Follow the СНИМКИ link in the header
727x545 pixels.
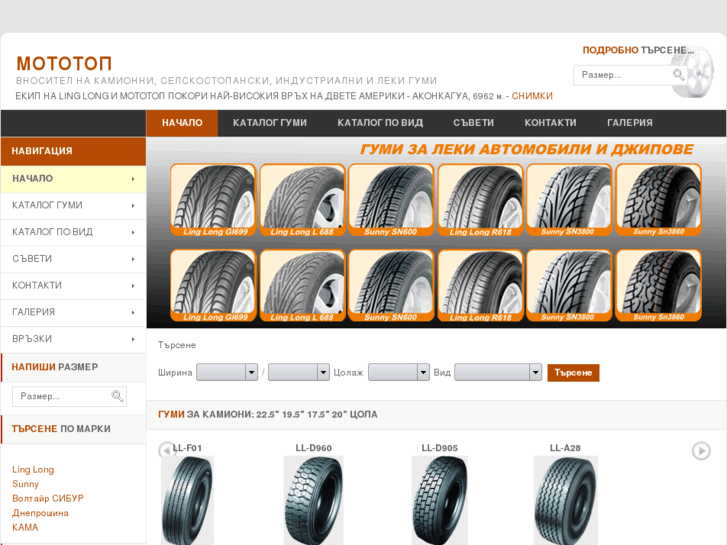(532, 96)
